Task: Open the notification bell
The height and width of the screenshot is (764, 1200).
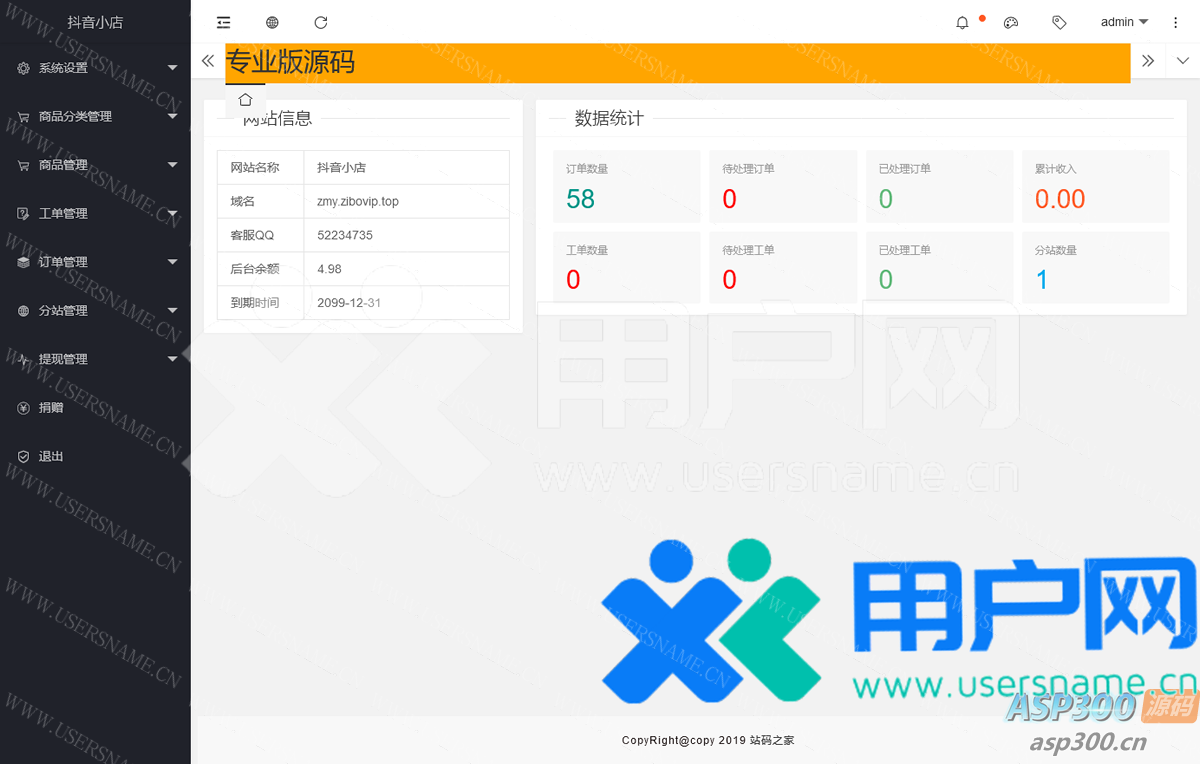Action: 962,23
